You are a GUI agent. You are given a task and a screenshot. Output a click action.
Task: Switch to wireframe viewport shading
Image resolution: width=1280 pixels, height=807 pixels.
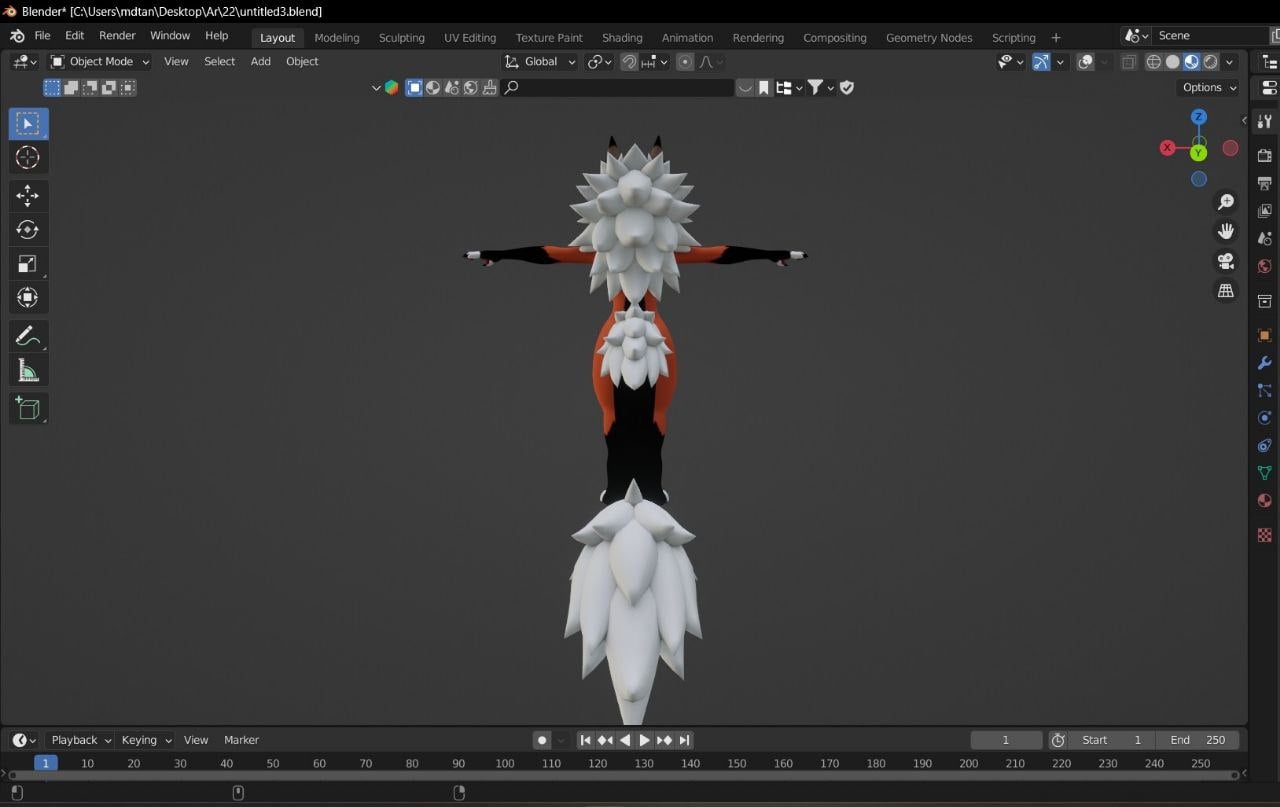(x=1154, y=62)
